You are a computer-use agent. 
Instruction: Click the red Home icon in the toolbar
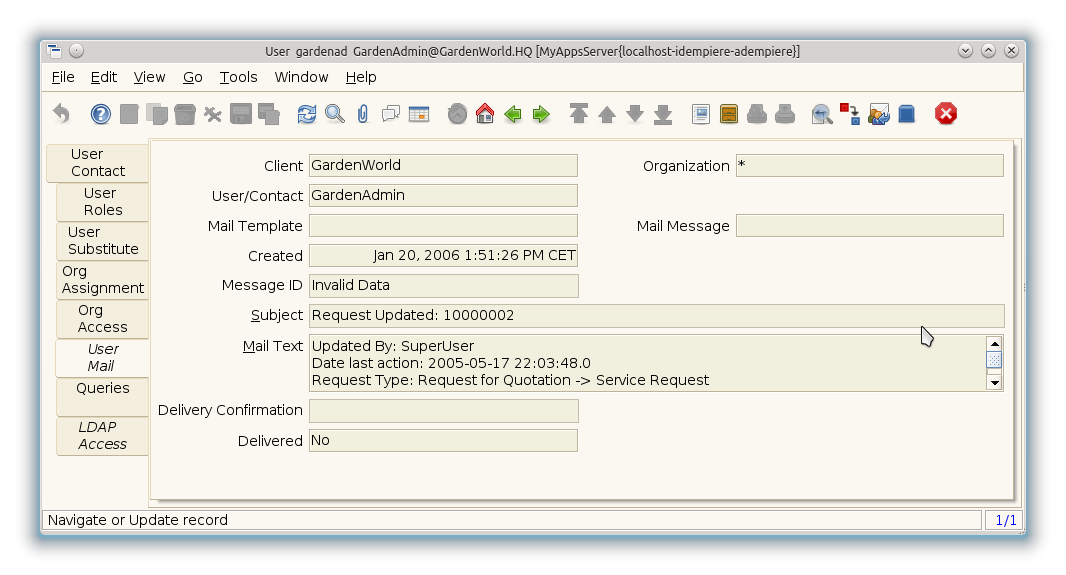click(485, 114)
